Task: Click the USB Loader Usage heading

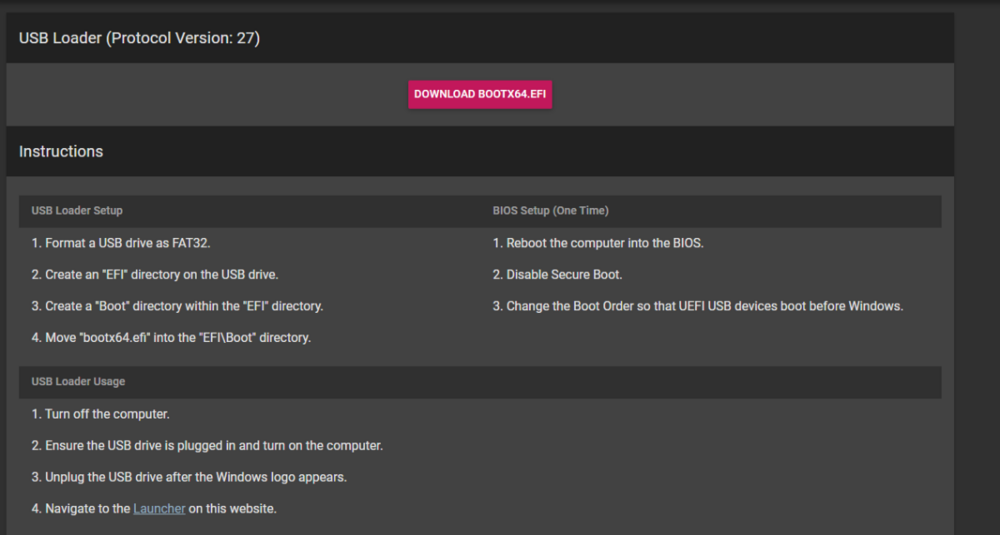Action: point(78,381)
